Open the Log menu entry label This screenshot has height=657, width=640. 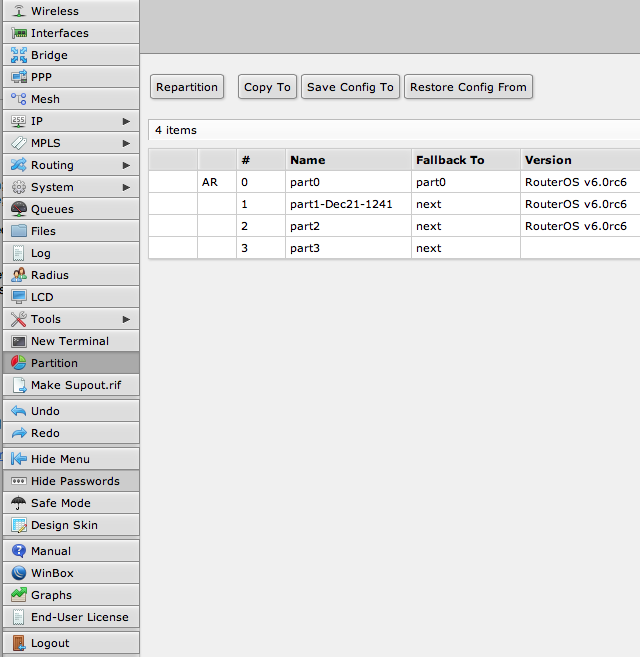(x=41, y=253)
